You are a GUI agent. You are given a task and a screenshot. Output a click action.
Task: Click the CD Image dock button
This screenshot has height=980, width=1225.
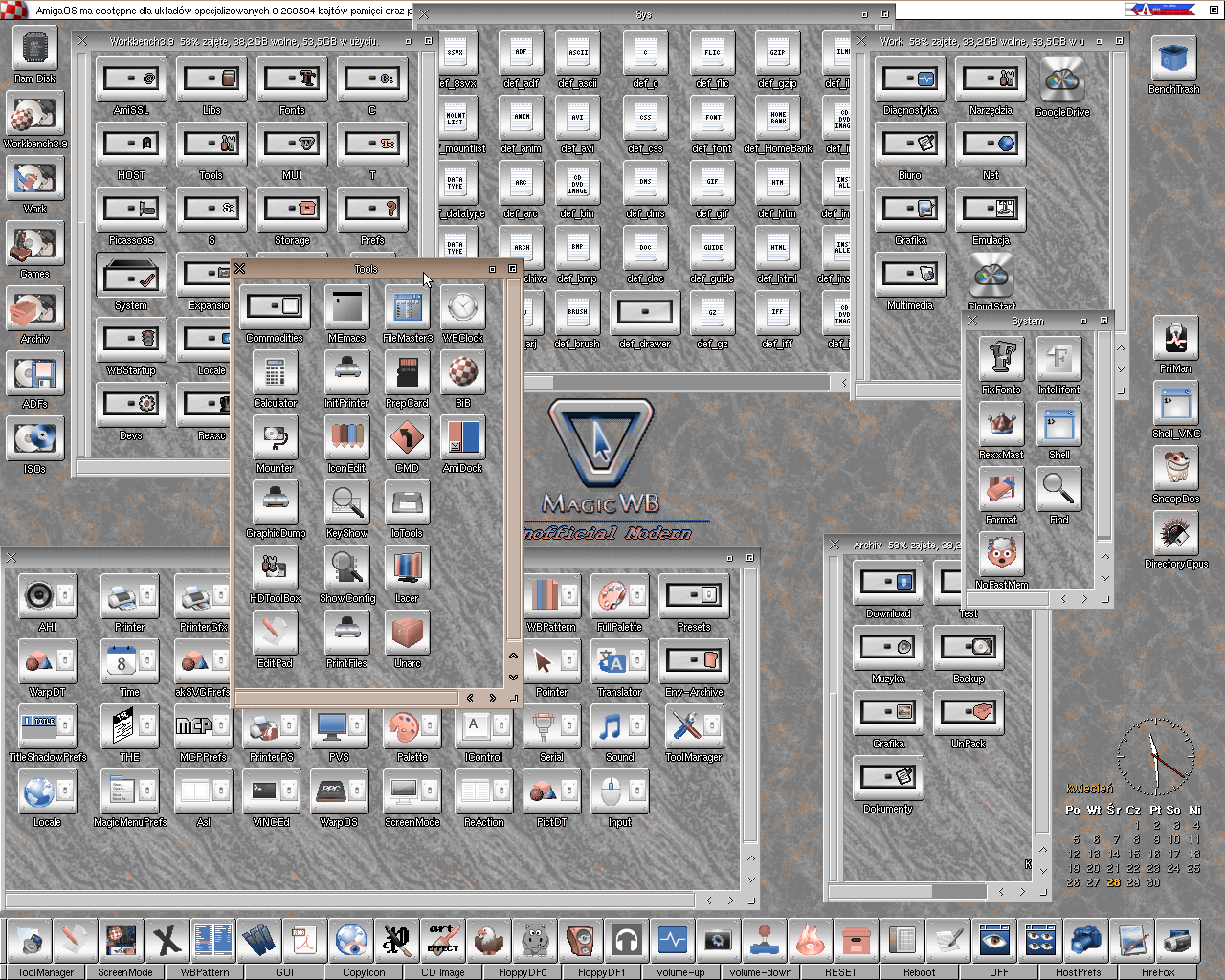(443, 972)
